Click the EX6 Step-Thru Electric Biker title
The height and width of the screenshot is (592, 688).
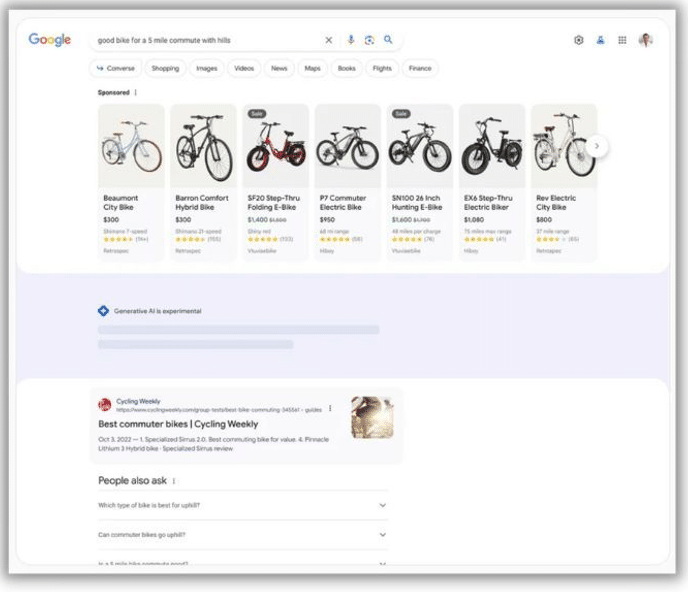tap(488, 203)
